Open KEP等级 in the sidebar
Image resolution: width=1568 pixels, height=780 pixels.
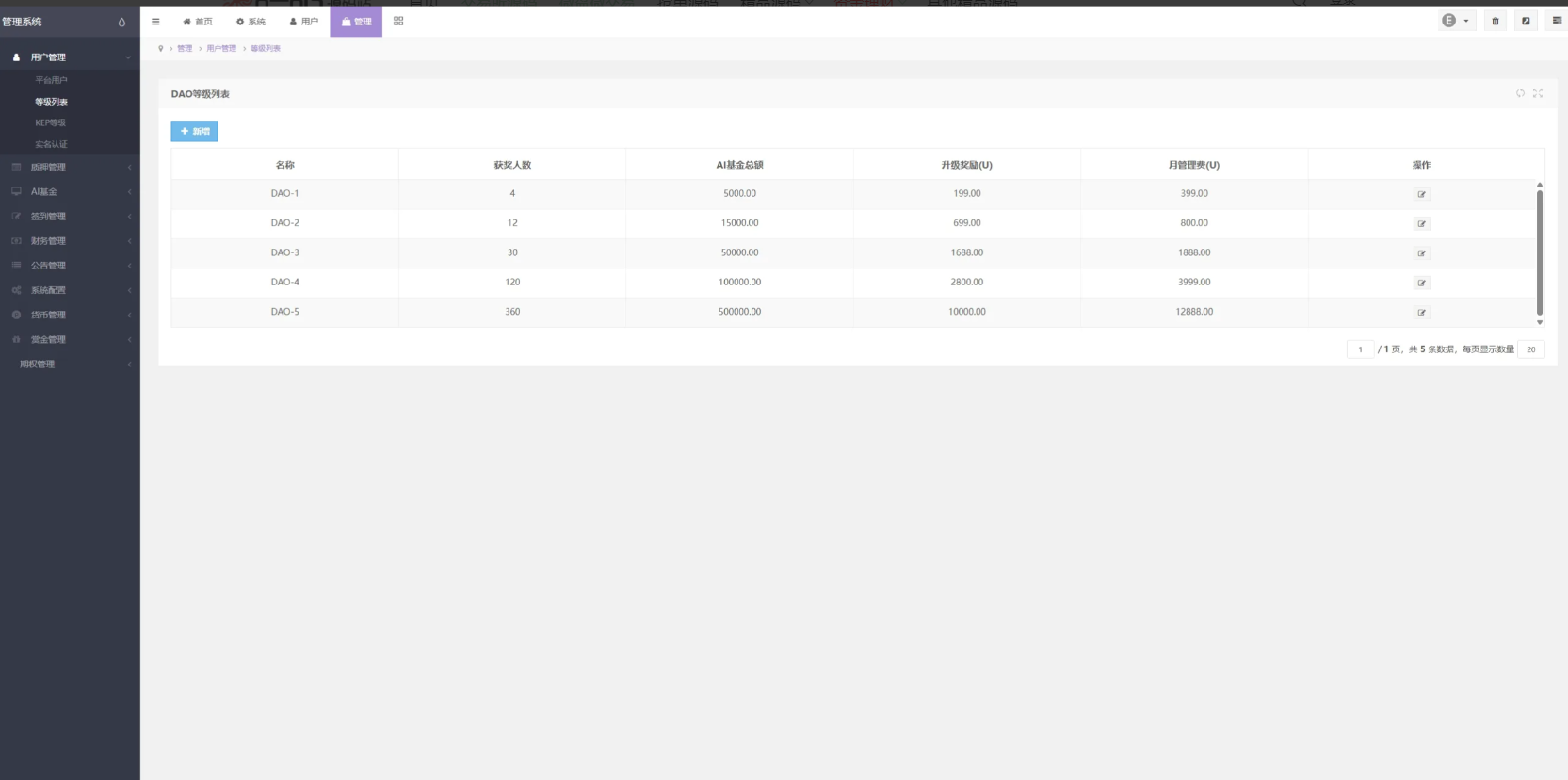(51, 122)
